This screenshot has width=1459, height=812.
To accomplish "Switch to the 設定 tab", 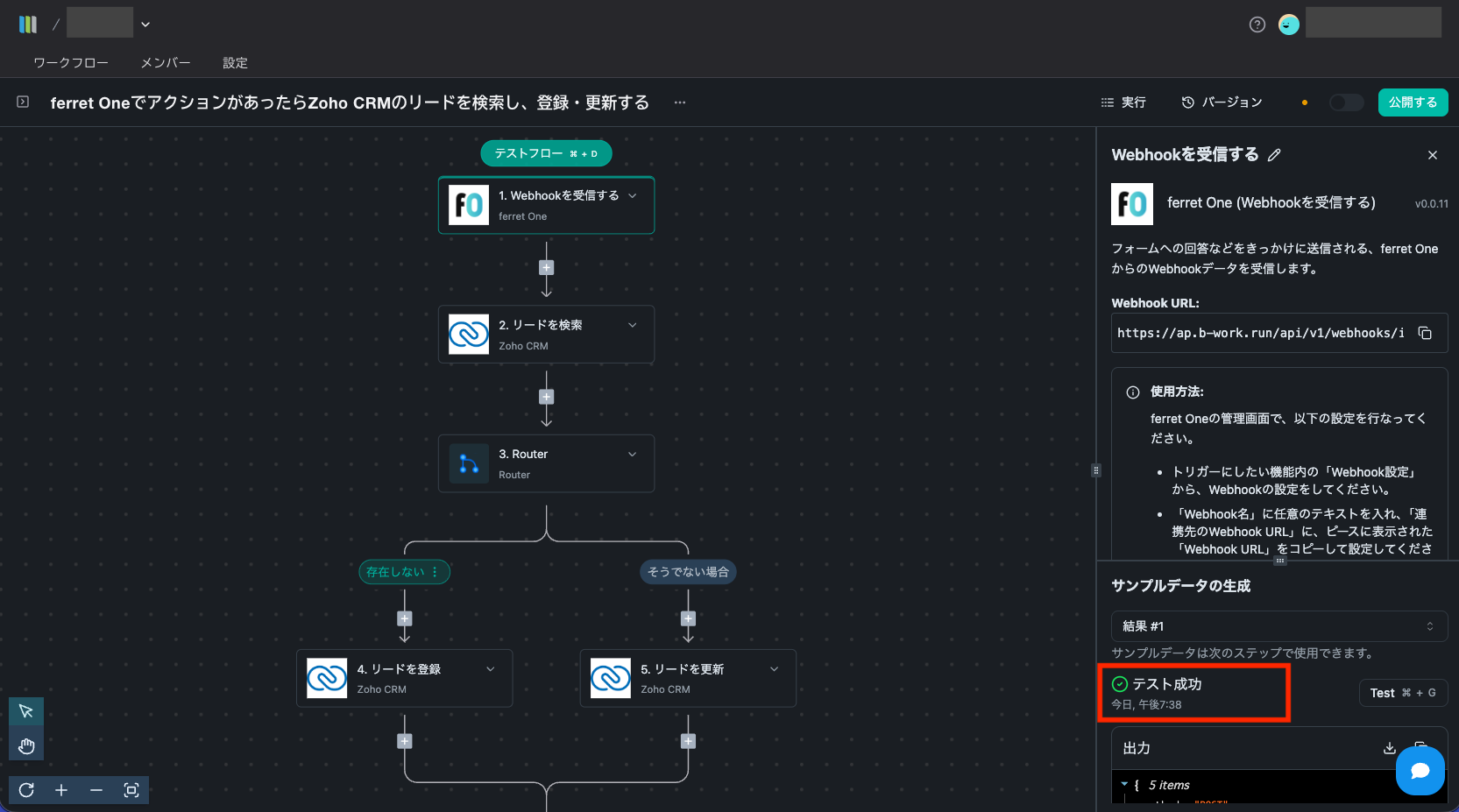I will tap(235, 63).
